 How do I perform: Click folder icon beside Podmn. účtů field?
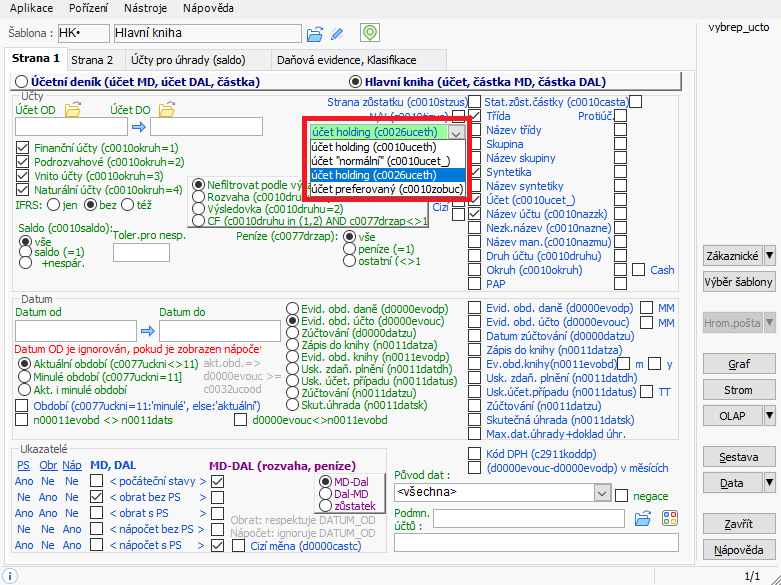(644, 518)
